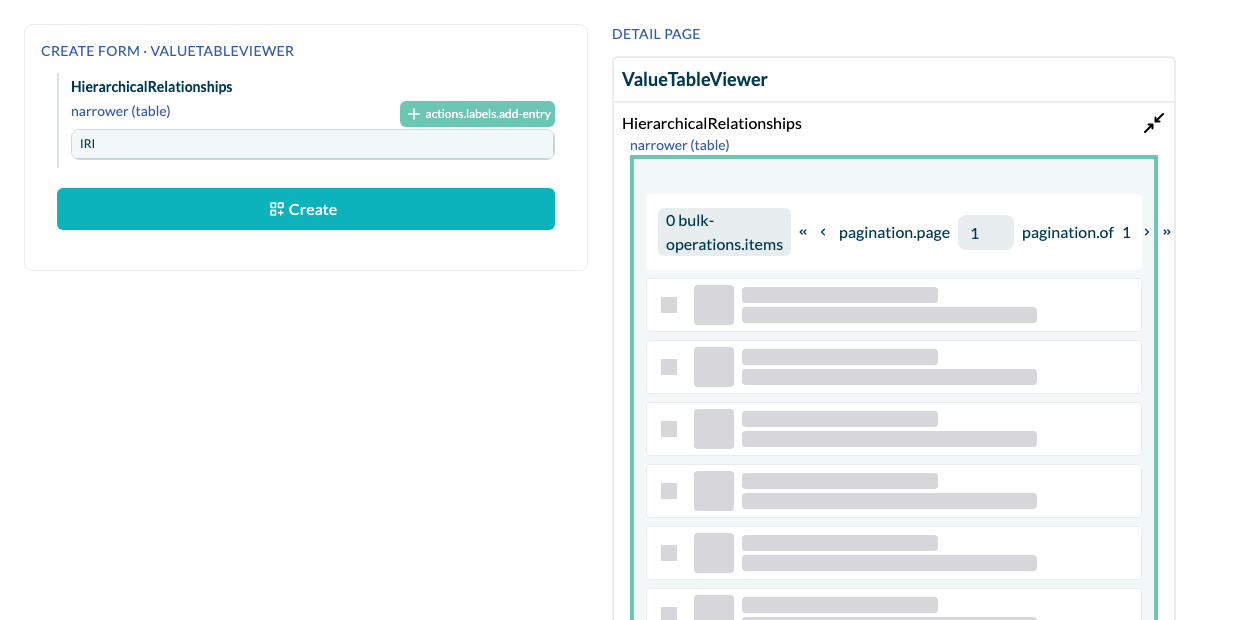
Task: Click the 'CREATE FORM · VALUETABLEVIEWER' heading
Action: tap(167, 50)
